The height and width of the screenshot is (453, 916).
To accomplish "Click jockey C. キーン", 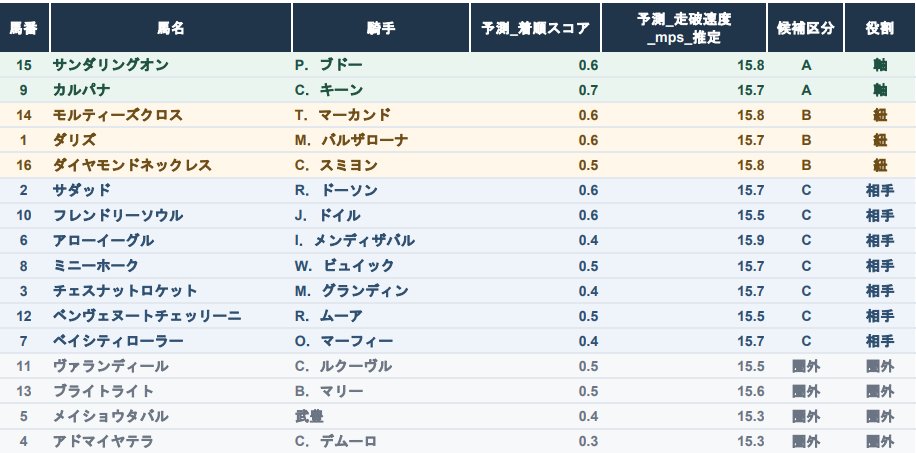I will click(329, 90).
